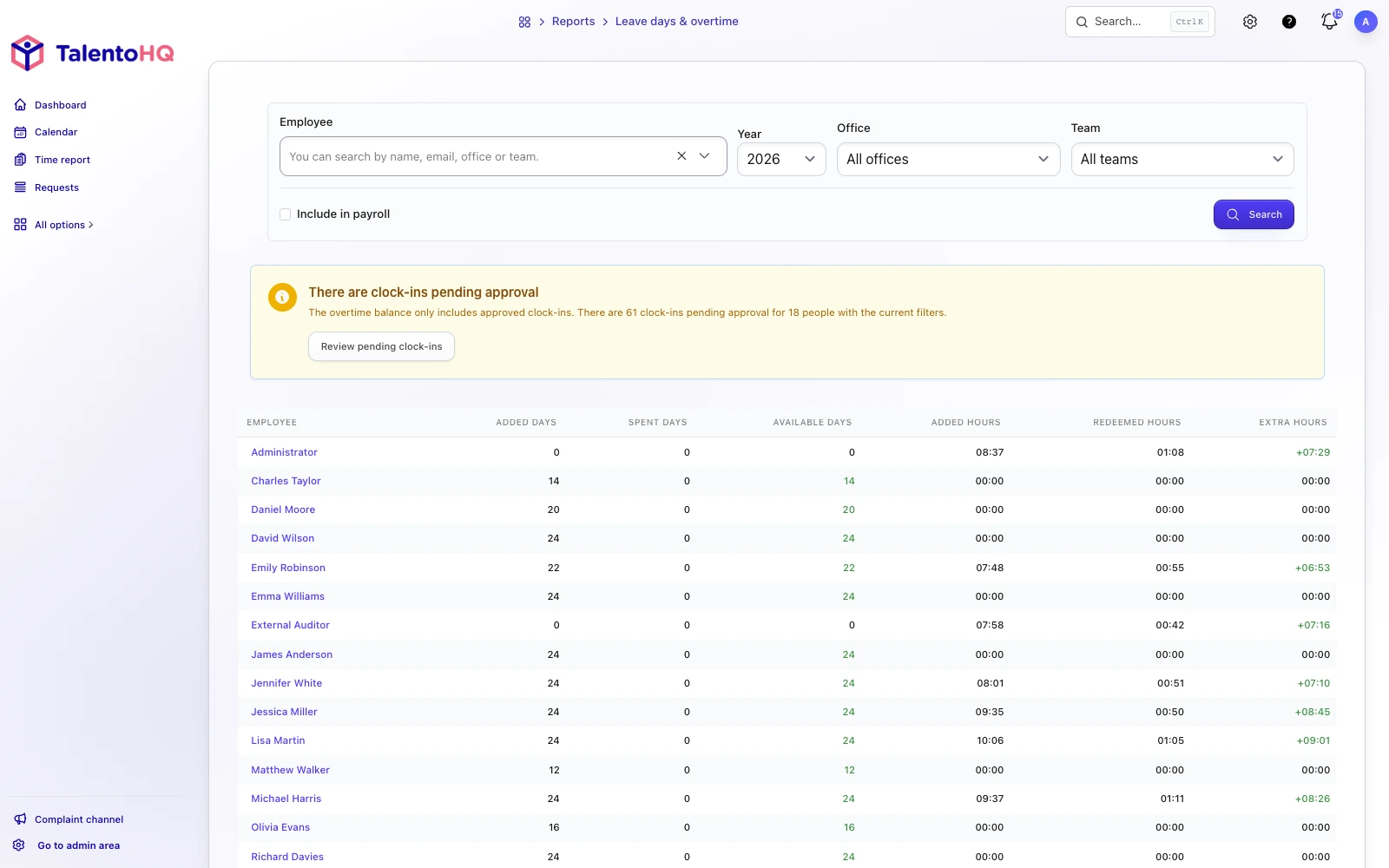The height and width of the screenshot is (868, 1389).
Task: Open the All teams dropdown
Action: pyautogui.click(x=1182, y=159)
